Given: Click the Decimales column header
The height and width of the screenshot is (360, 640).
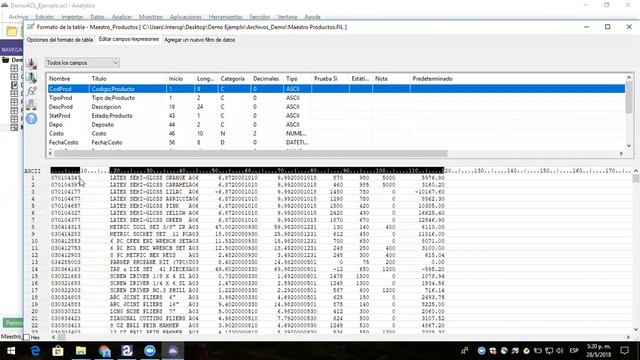Looking at the screenshot, I should [x=266, y=79].
